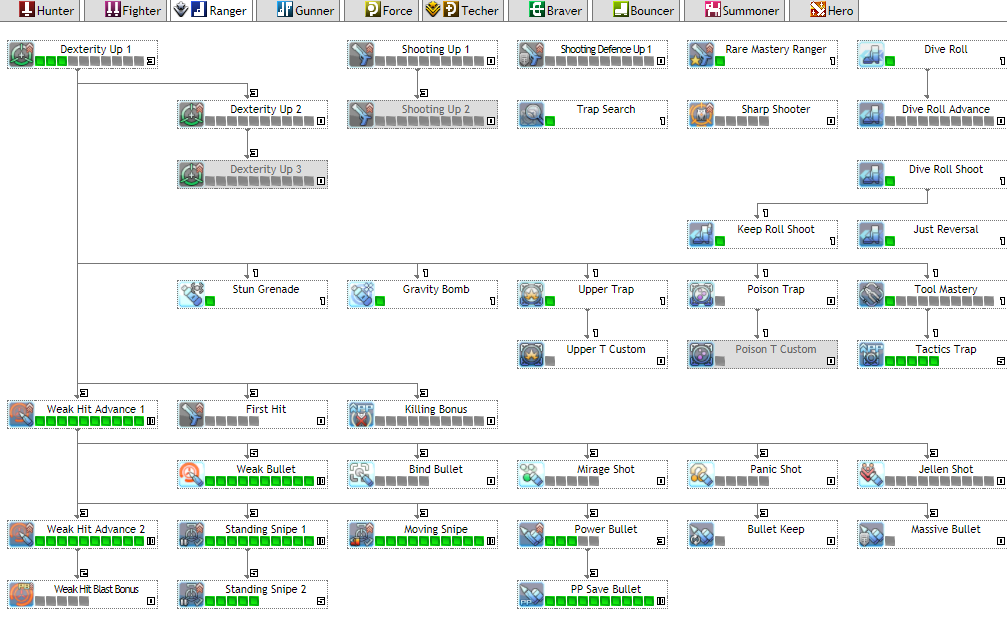The height and width of the screenshot is (617, 1007).
Task: Click the Gravity Bomb skill icon
Action: coord(362,294)
